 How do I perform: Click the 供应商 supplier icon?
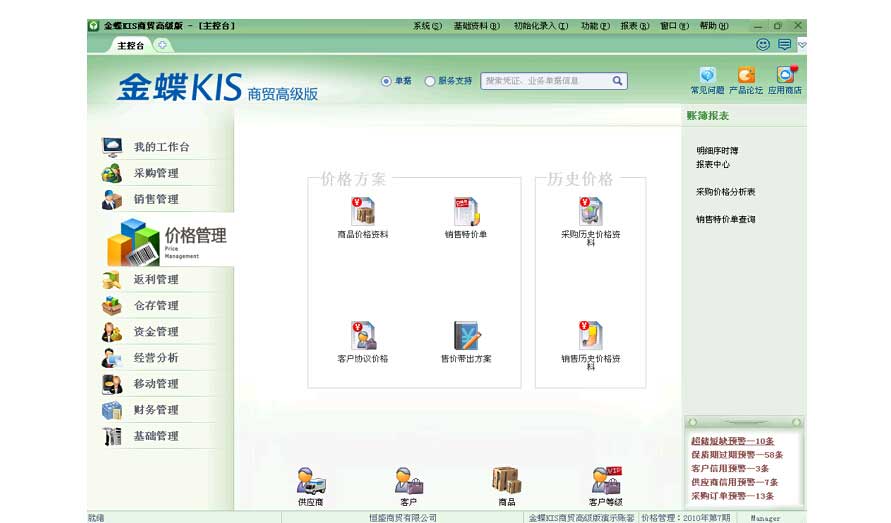310,482
